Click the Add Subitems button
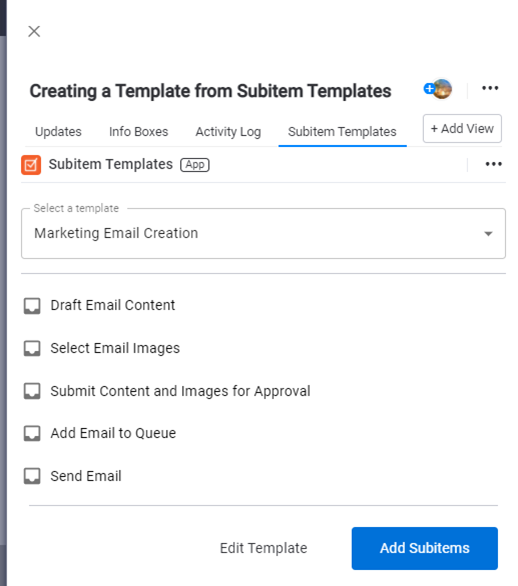518x586 pixels. point(425,548)
